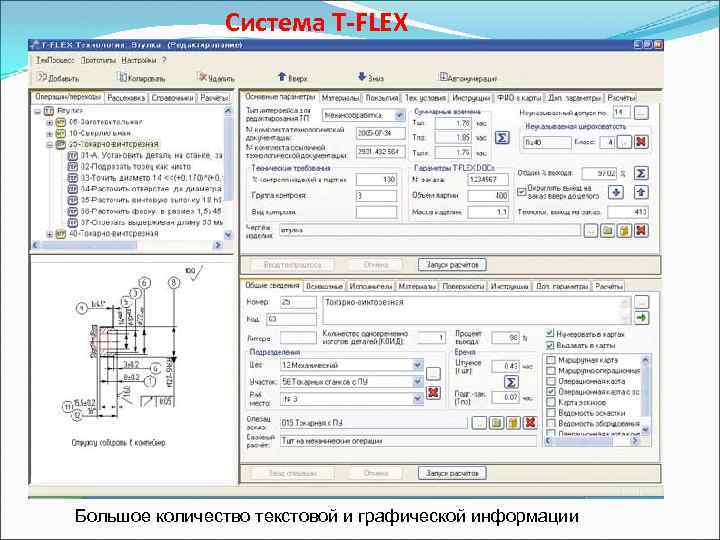
Task: Click upper Запуск расчётов button
Action: click(452, 264)
